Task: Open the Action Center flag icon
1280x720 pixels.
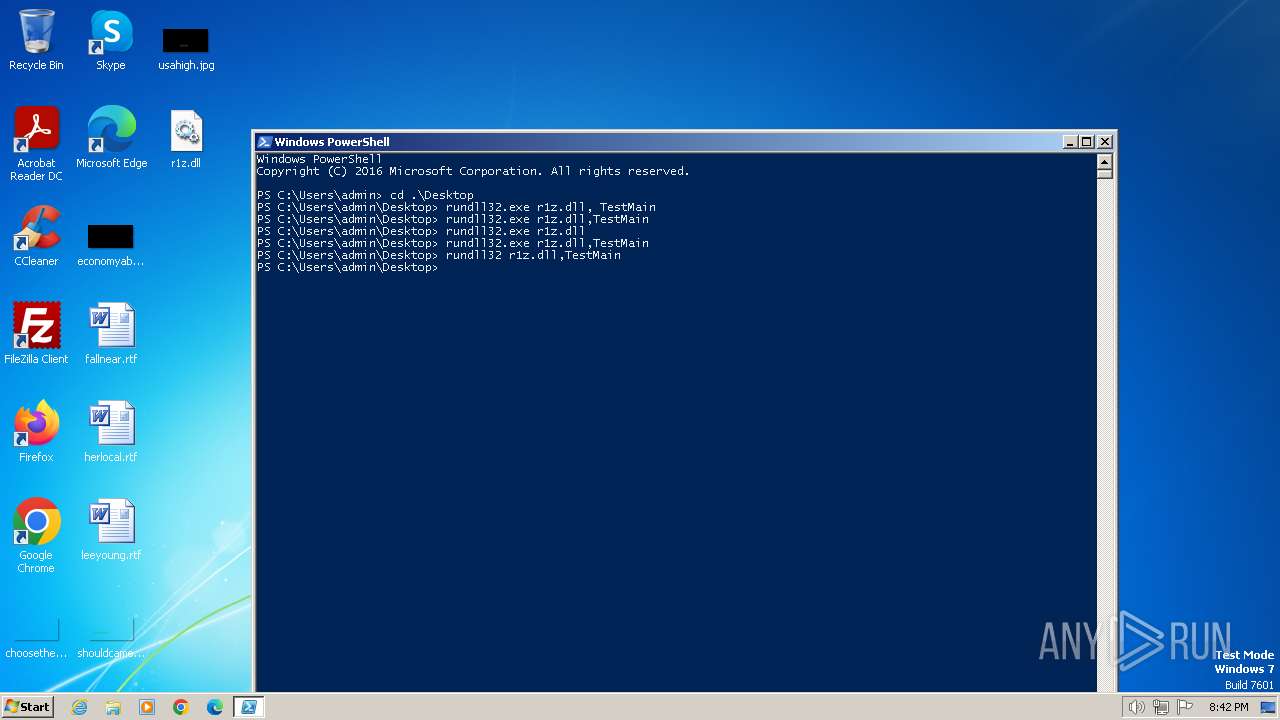Action: pos(1185,707)
